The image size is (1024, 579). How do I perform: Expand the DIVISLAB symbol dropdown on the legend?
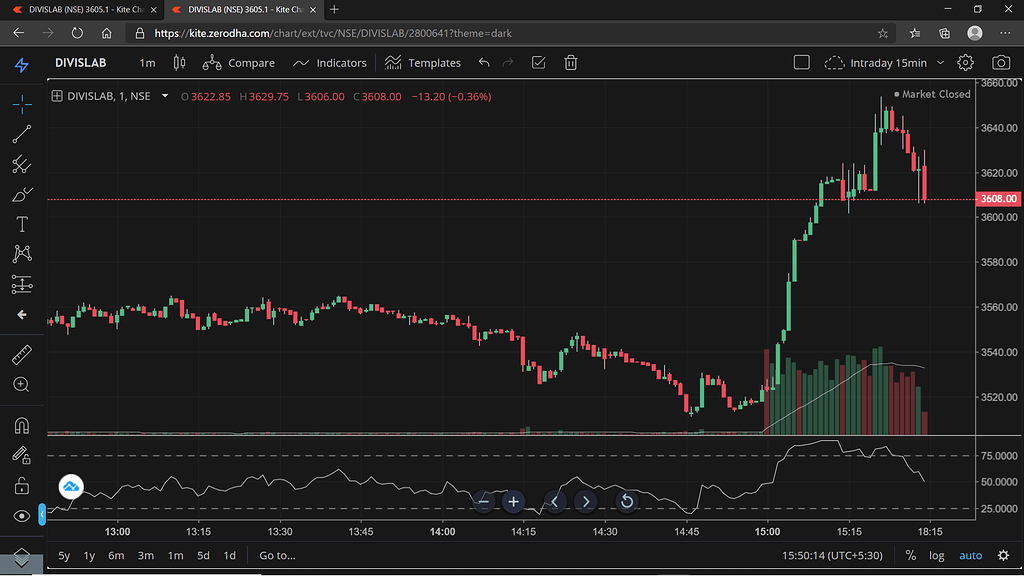165,96
